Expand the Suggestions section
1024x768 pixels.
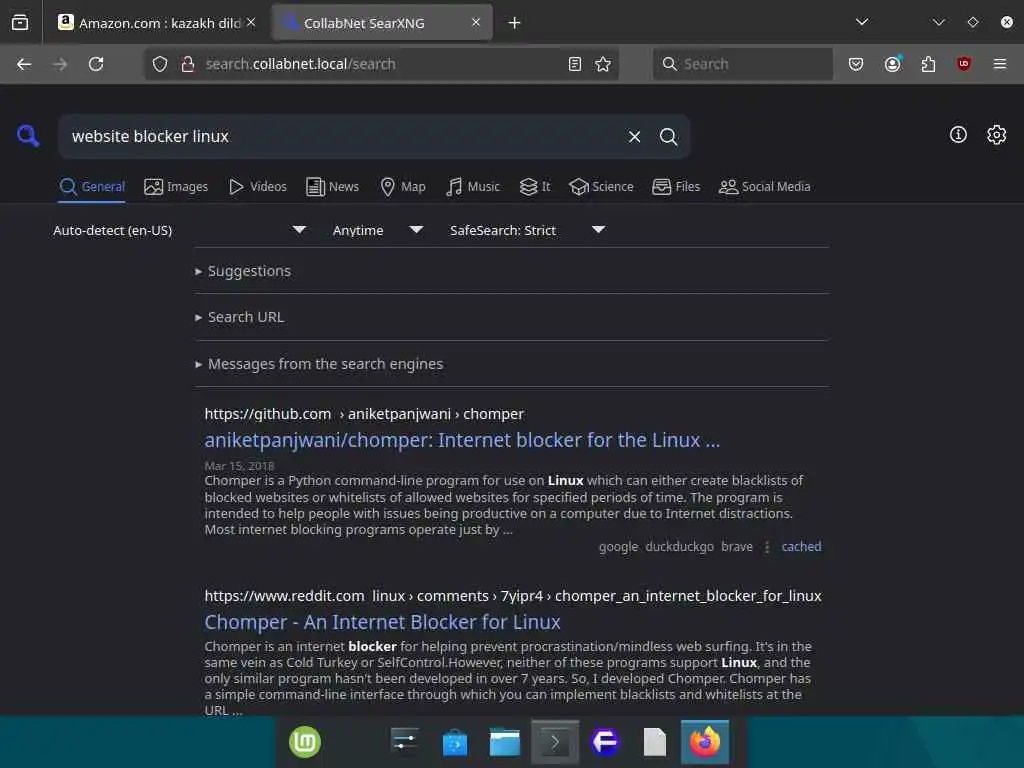(243, 271)
